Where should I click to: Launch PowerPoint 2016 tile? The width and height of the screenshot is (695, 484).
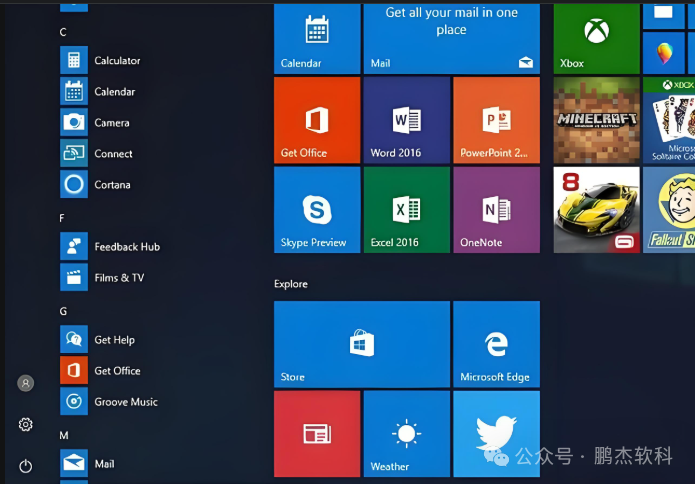[x=496, y=120]
